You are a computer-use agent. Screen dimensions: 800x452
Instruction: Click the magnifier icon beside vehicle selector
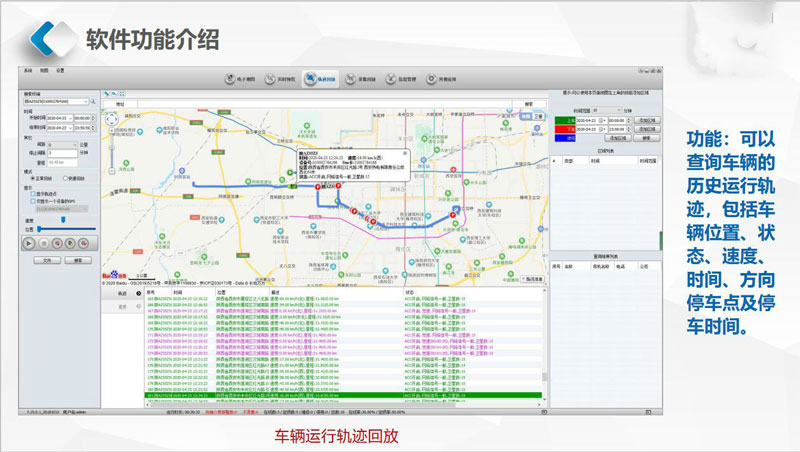[x=93, y=102]
